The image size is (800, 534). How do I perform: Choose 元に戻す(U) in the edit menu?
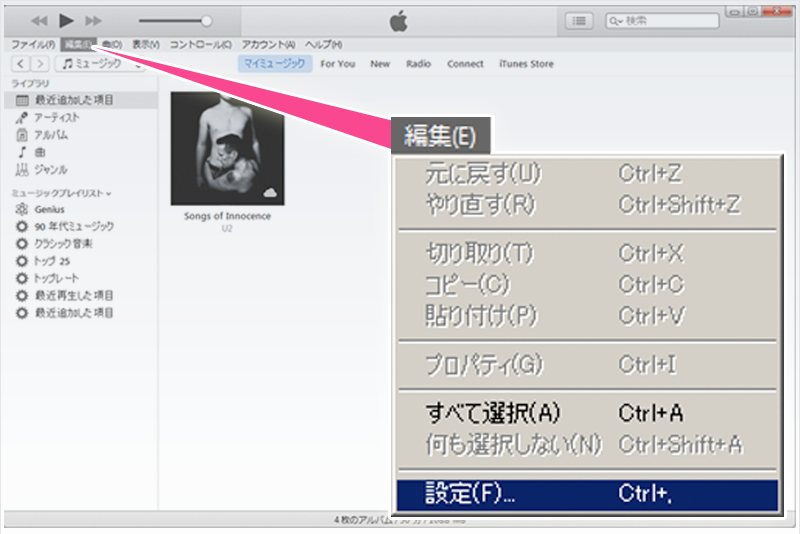point(587,173)
